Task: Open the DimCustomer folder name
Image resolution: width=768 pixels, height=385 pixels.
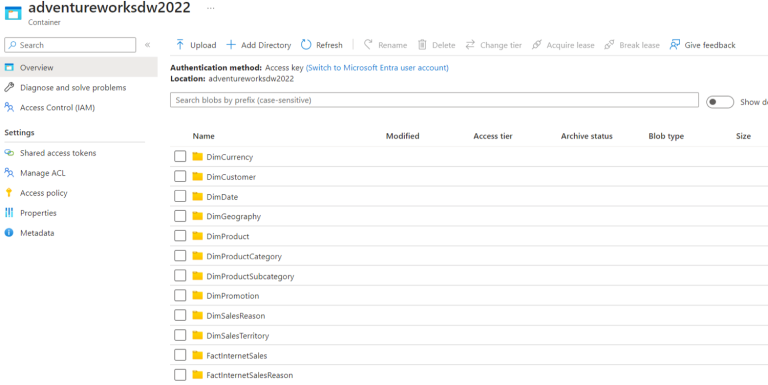Action: 231,177
